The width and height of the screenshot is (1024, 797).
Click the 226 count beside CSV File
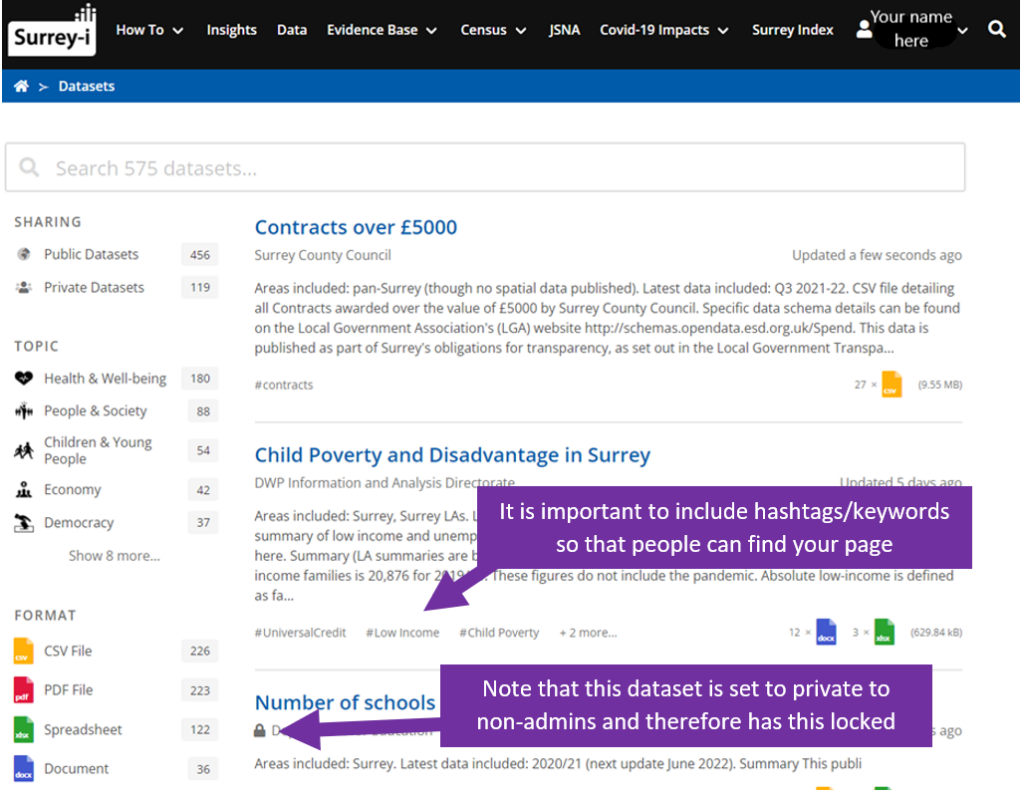(200, 651)
